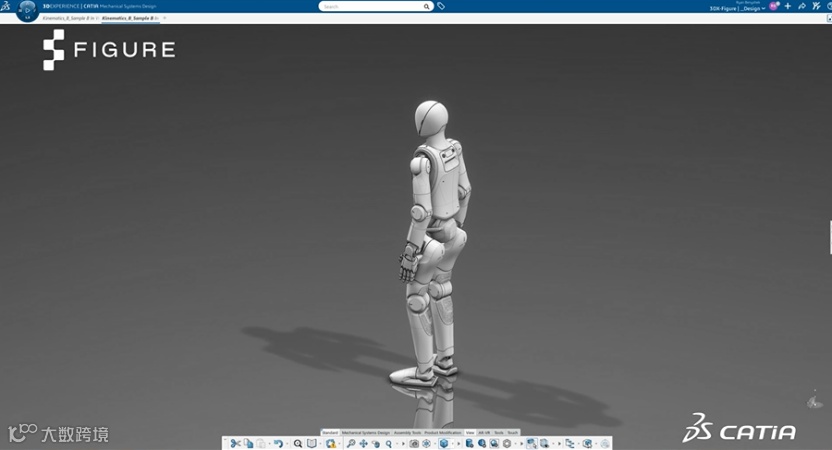Click the camera capture icon

pyautogui.click(x=414, y=444)
